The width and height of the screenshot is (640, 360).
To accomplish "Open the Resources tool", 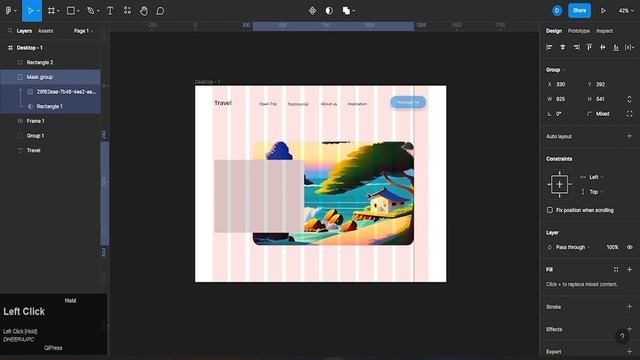I will pyautogui.click(x=127, y=11).
